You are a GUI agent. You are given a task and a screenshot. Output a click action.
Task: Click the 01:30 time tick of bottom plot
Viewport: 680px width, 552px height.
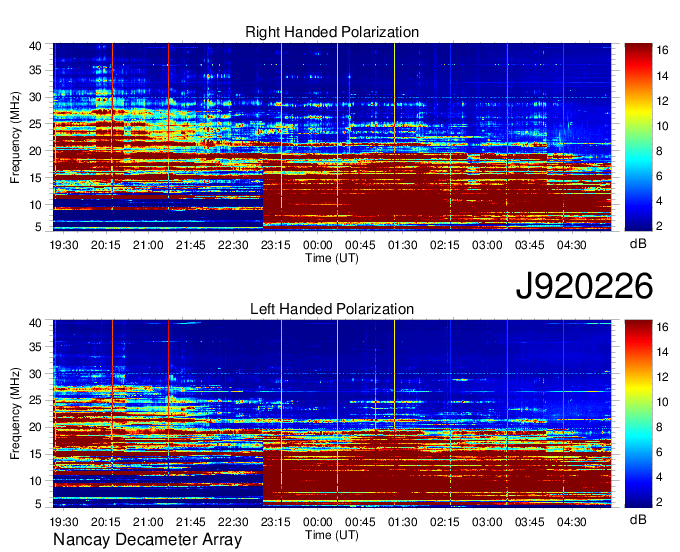click(x=402, y=522)
